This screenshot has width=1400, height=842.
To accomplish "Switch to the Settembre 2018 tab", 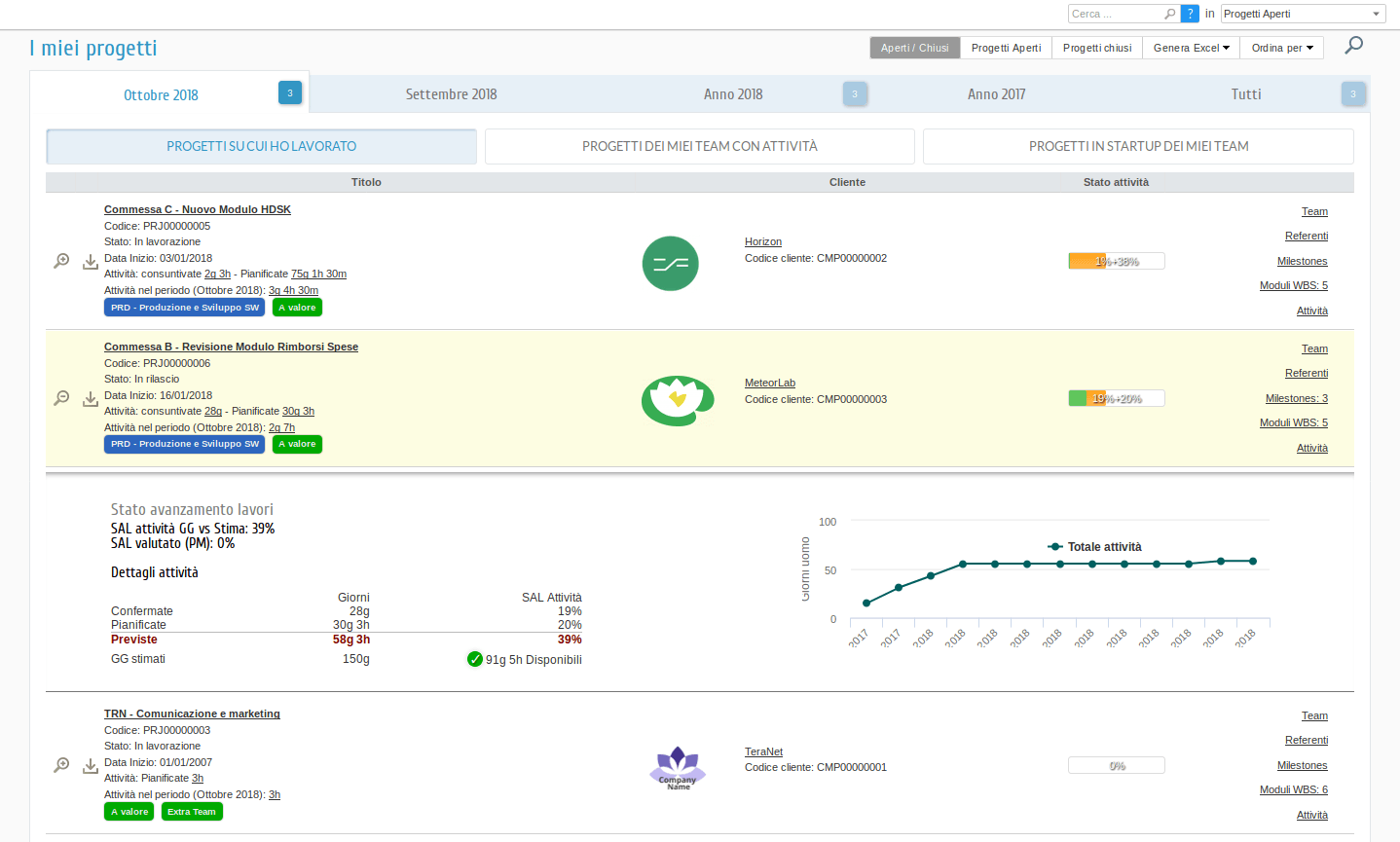I will point(451,94).
